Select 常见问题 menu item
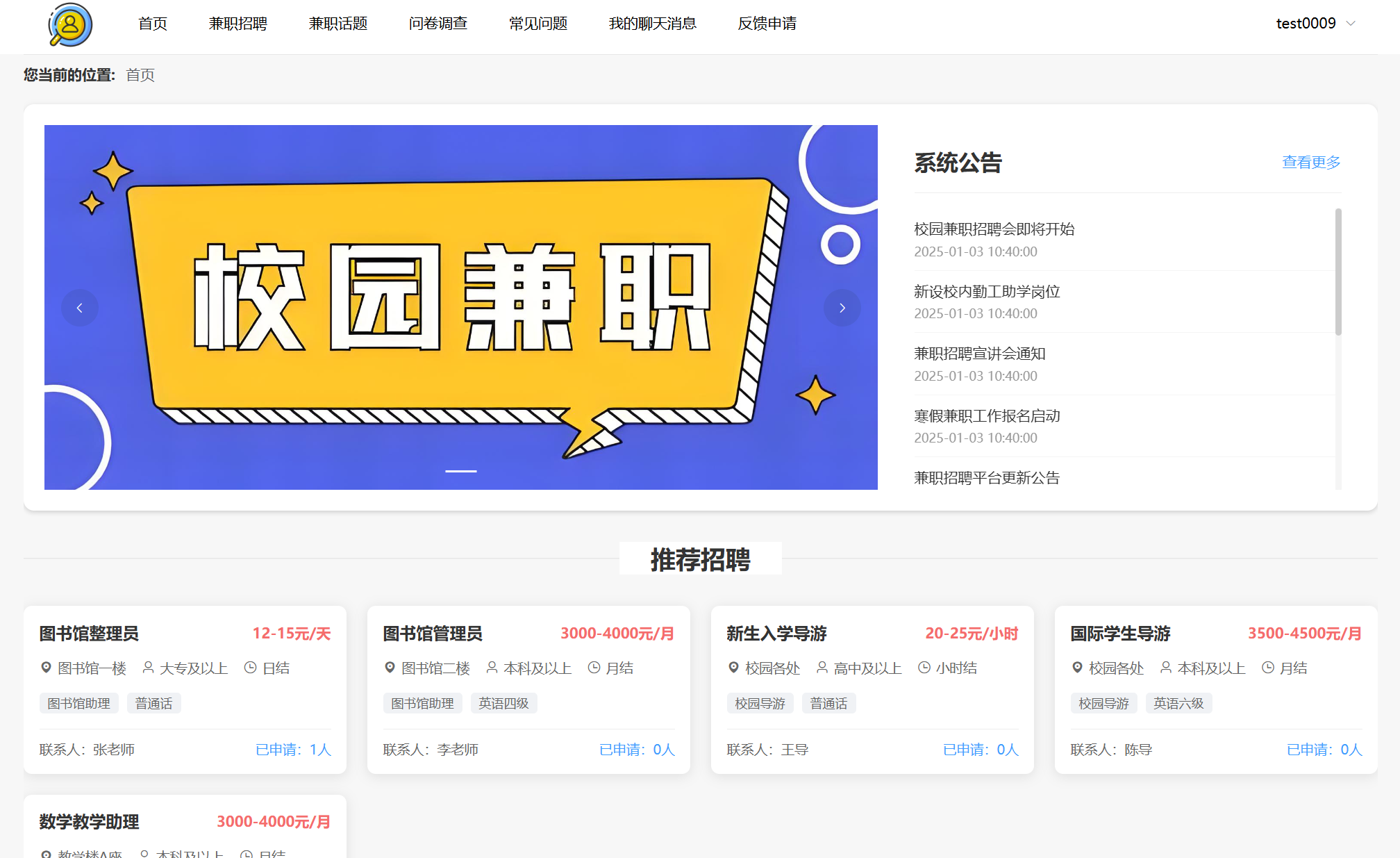Screen dimensions: 1400x858 click(x=538, y=24)
